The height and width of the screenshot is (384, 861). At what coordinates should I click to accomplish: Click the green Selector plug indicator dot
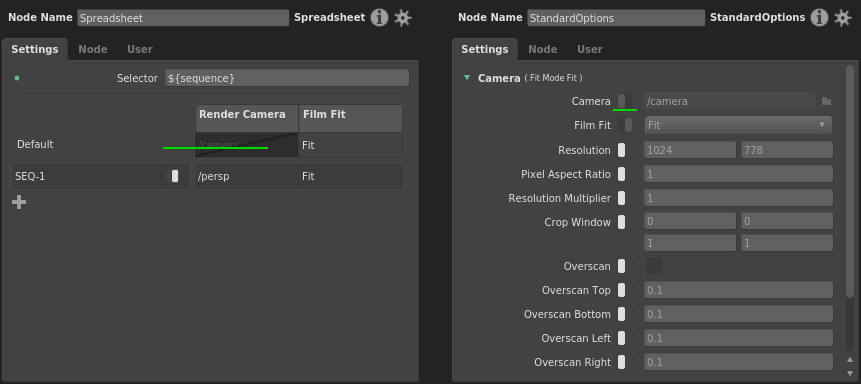(16, 79)
